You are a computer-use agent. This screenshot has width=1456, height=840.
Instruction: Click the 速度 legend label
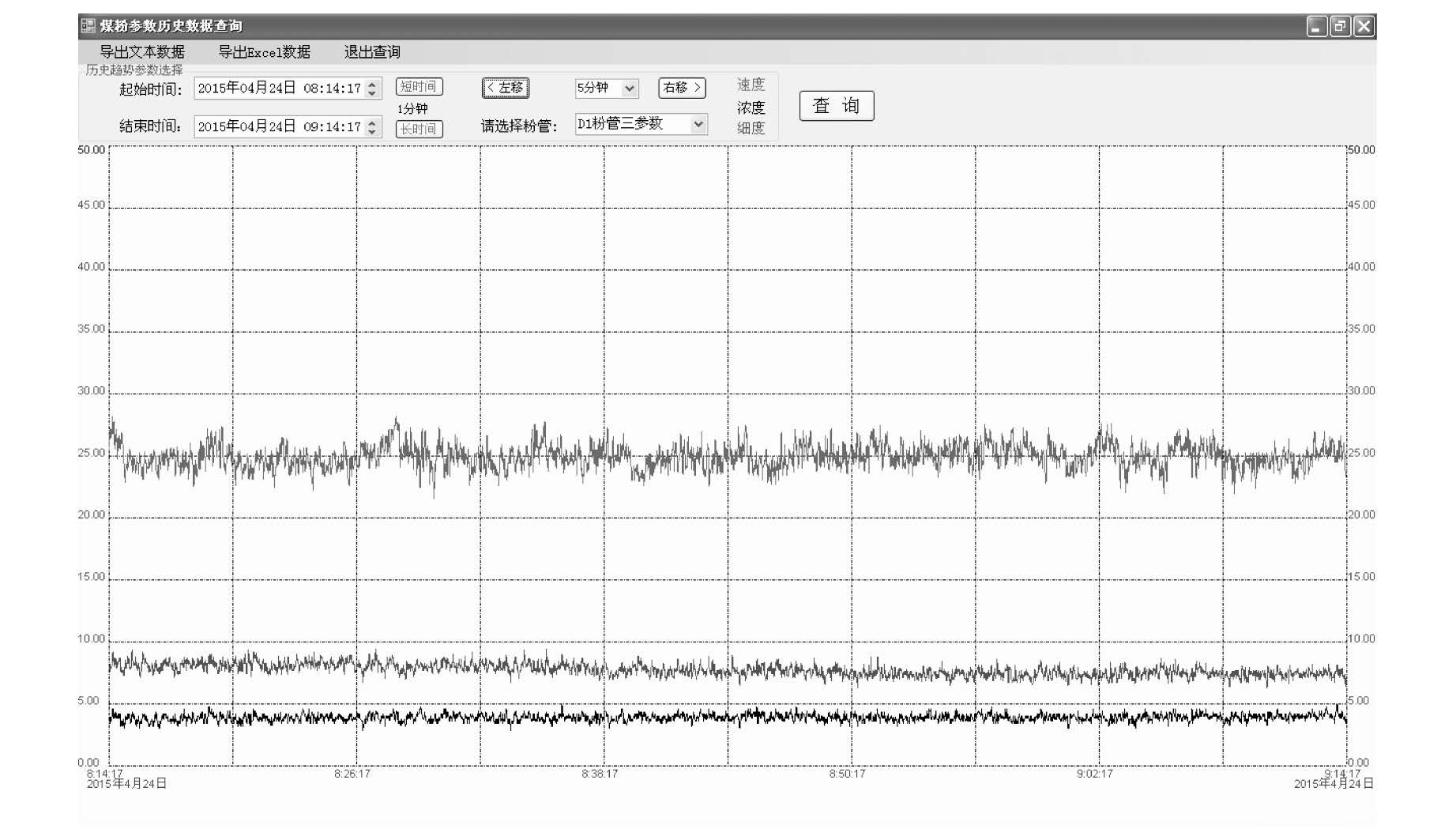tap(751, 85)
